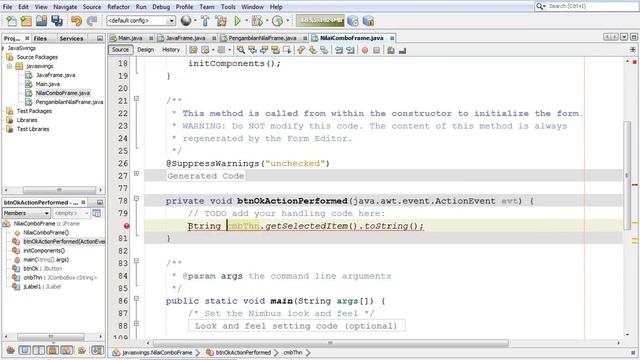Click the Undo arrow icon
640x360 pixels.
[x=76, y=21]
